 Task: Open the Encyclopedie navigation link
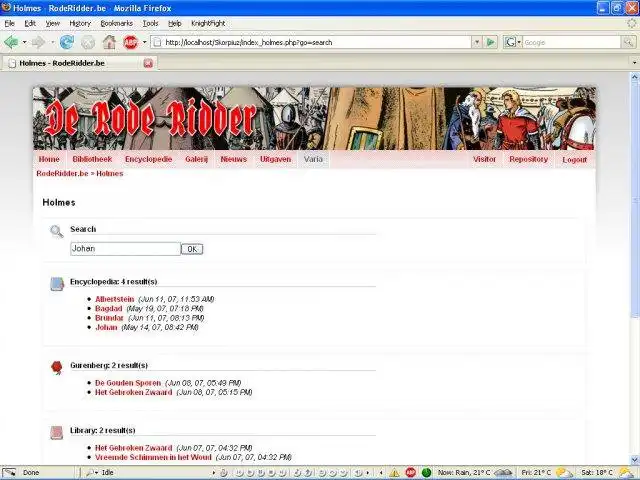coord(149,159)
